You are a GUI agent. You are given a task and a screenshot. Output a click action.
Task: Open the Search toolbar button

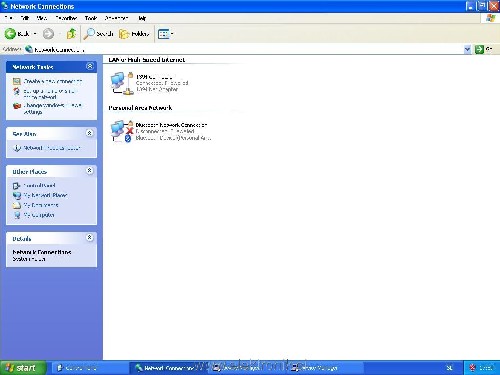pyautogui.click(x=99, y=34)
